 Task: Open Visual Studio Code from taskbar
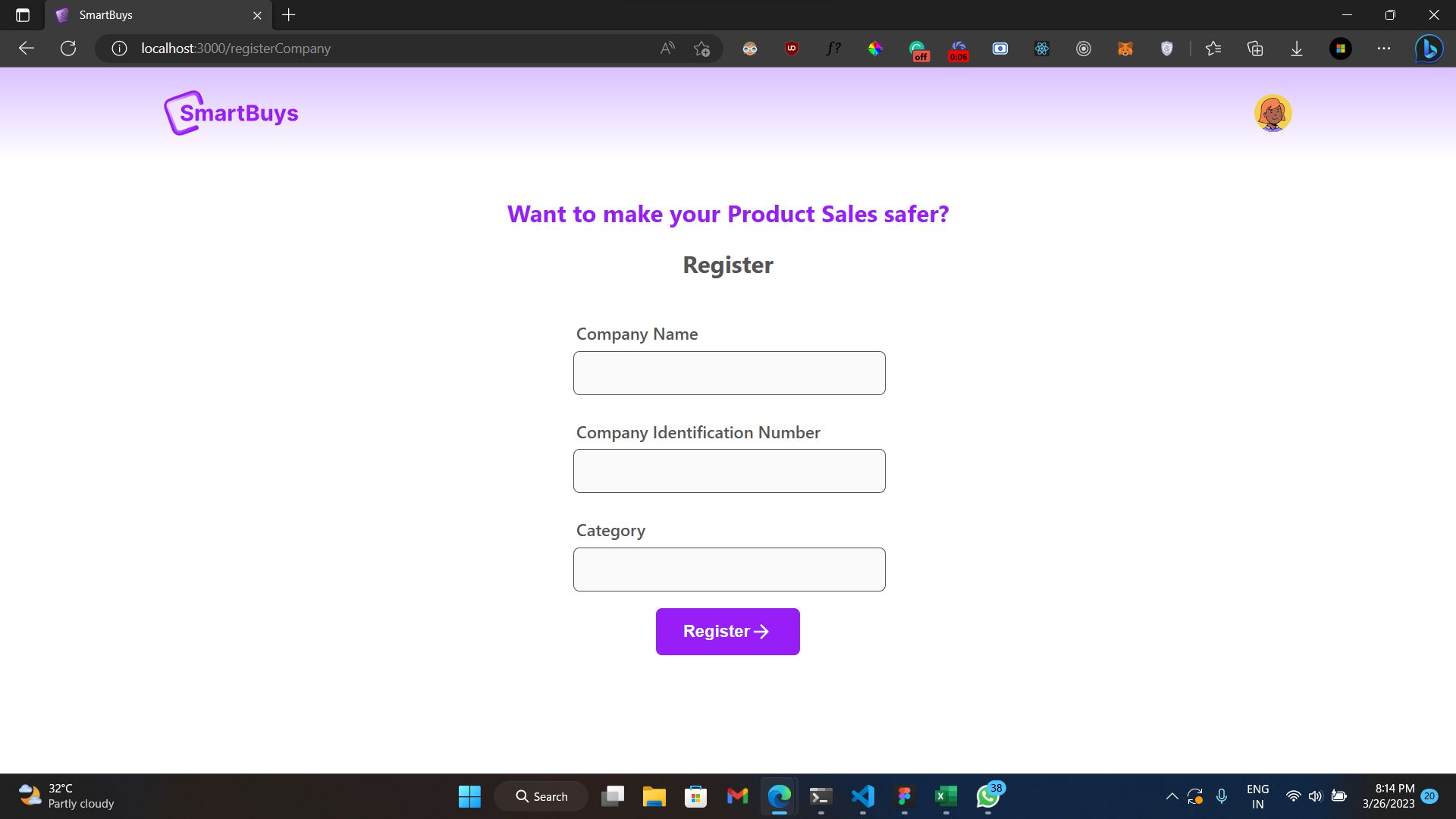[863, 796]
